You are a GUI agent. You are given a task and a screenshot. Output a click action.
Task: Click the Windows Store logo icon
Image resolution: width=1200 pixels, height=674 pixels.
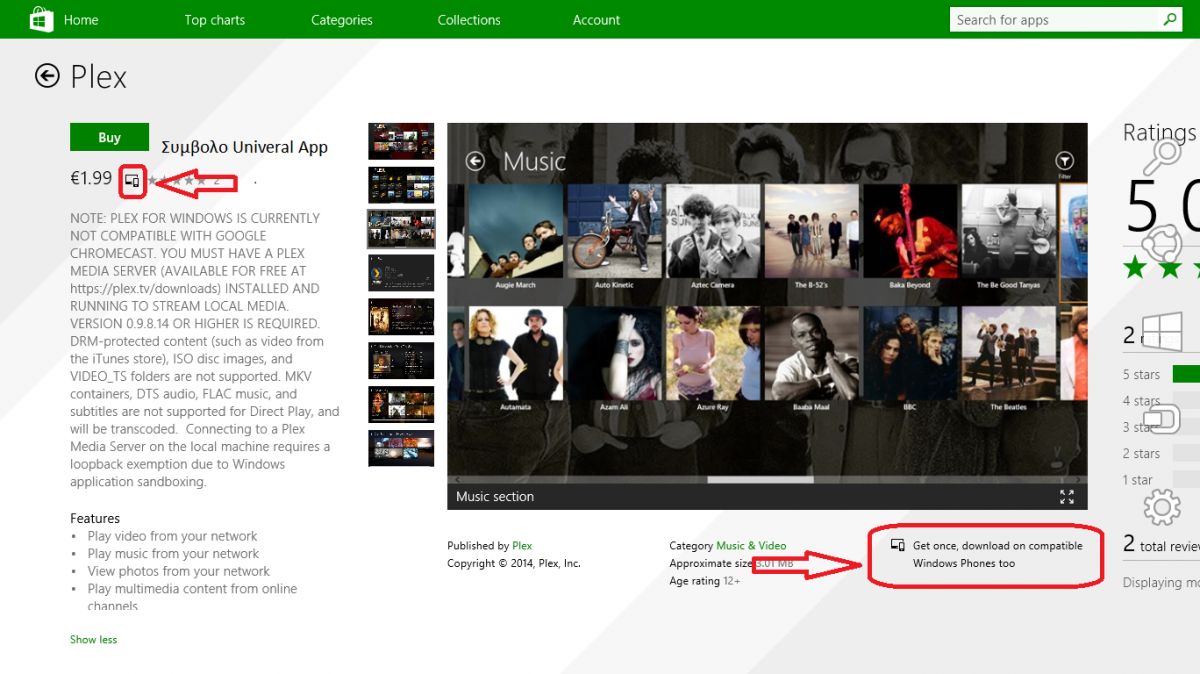pyautogui.click(x=40, y=19)
